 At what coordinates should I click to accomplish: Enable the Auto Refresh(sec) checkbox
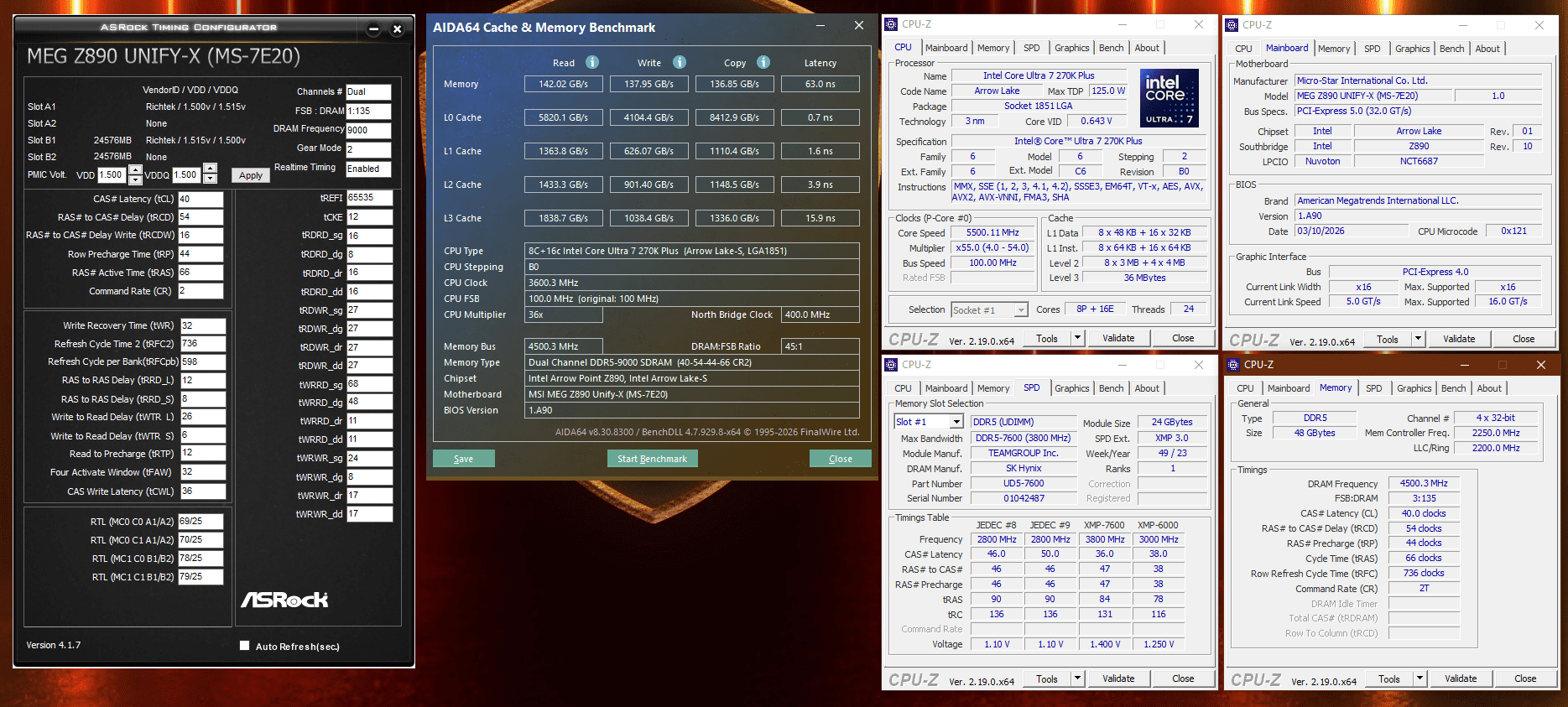(245, 646)
